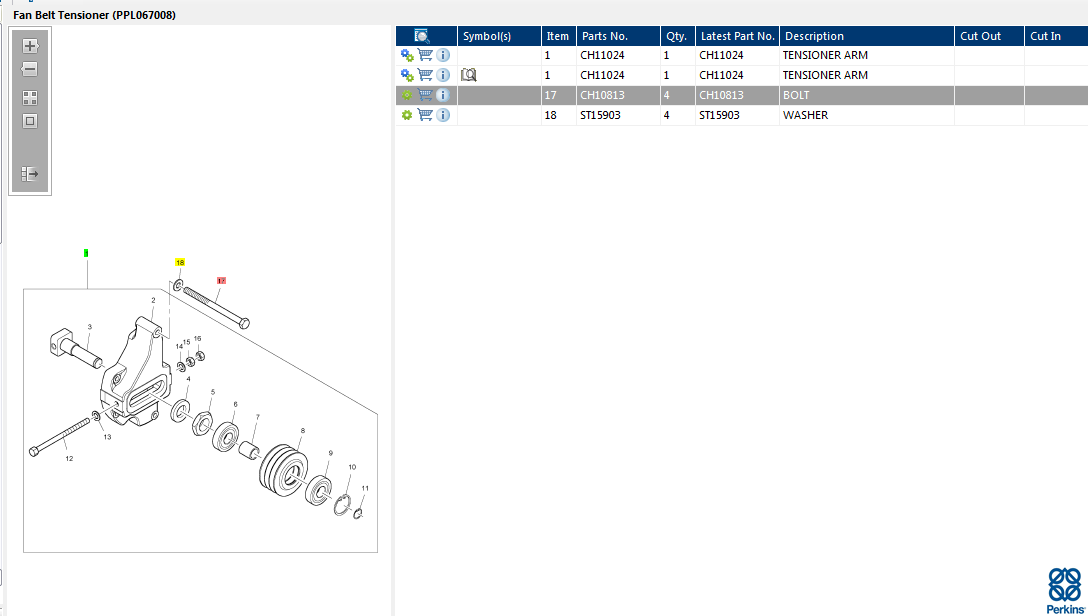Click the ST15903 parts number cell

618,115
